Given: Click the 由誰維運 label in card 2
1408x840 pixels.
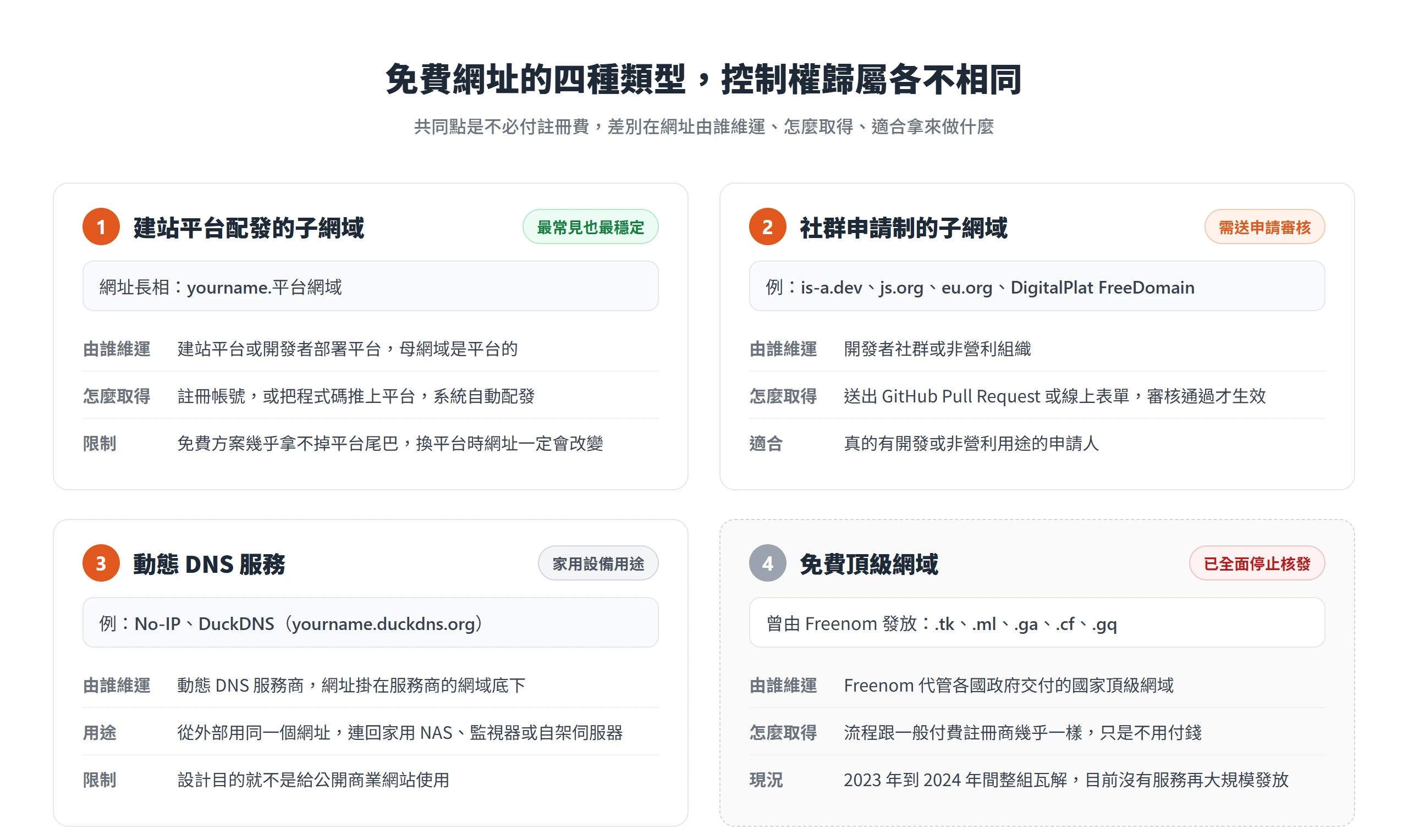Looking at the screenshot, I should click(x=783, y=349).
